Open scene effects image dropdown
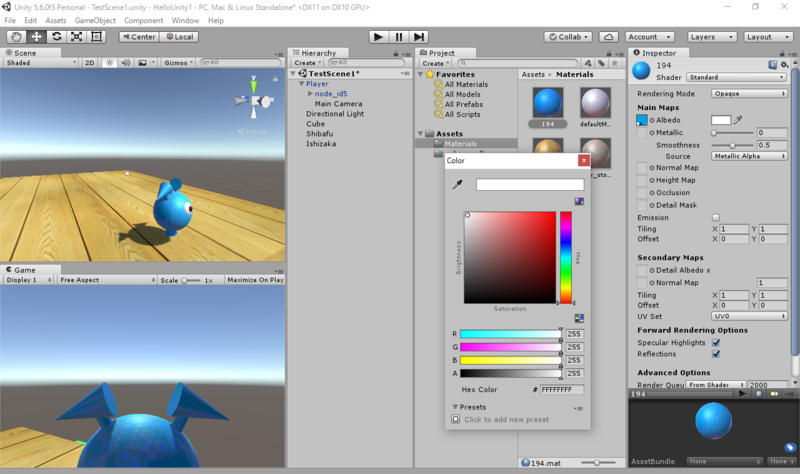800x474 pixels. [x=146, y=63]
